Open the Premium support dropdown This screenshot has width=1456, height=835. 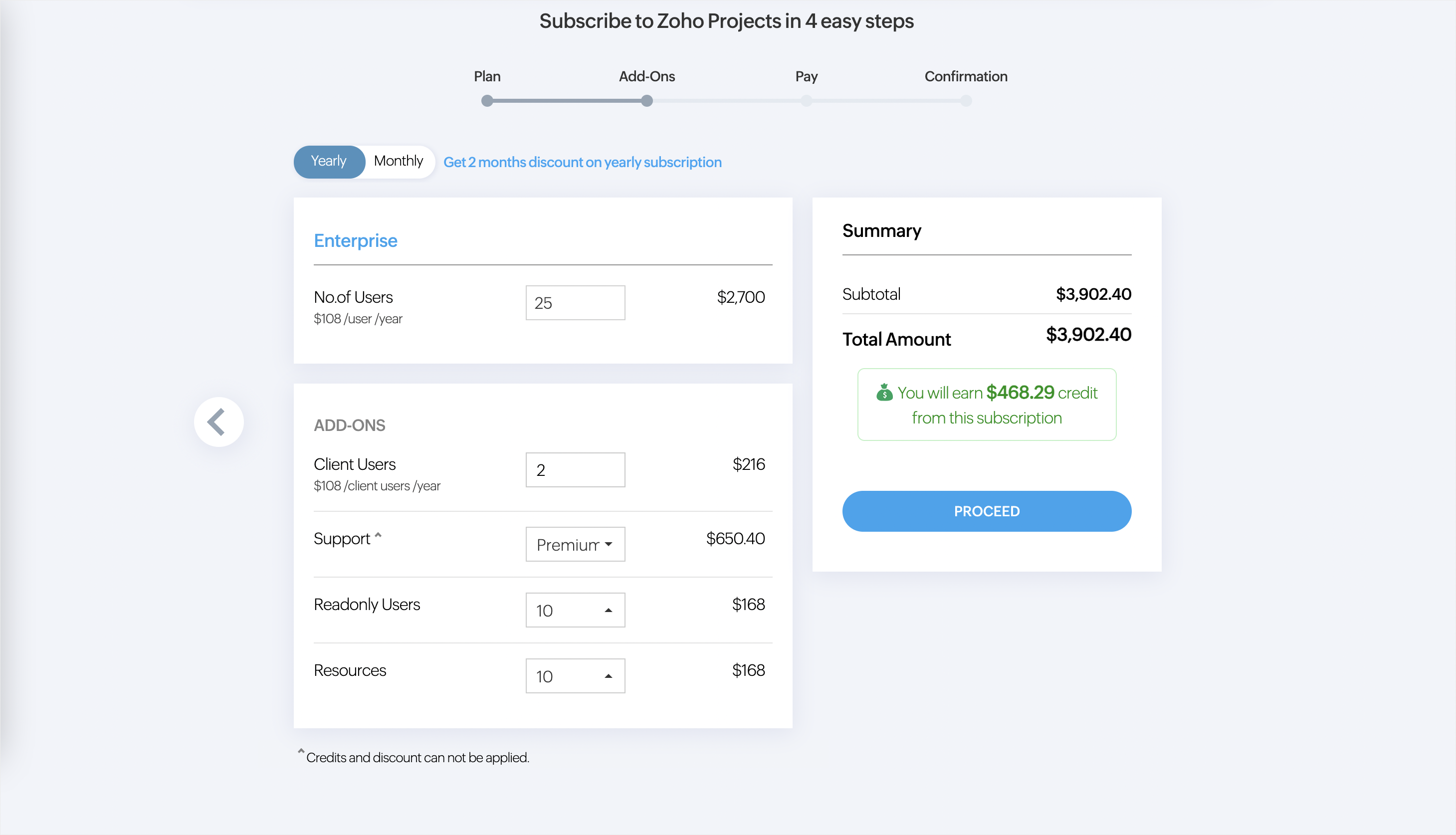point(575,544)
